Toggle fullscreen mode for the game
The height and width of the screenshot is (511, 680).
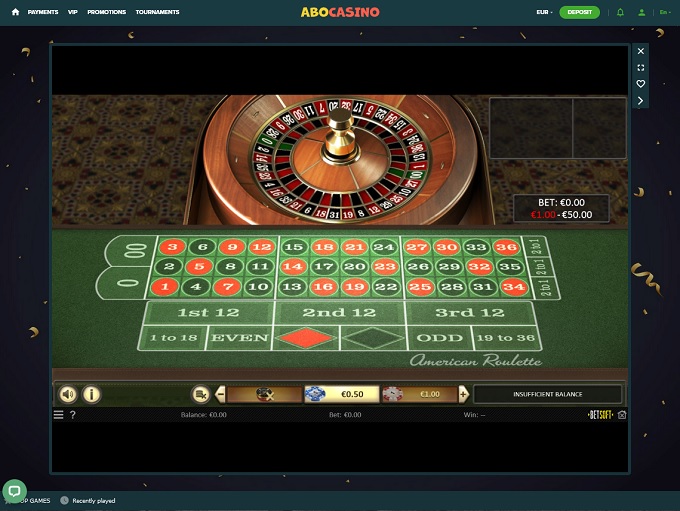[x=641, y=68]
